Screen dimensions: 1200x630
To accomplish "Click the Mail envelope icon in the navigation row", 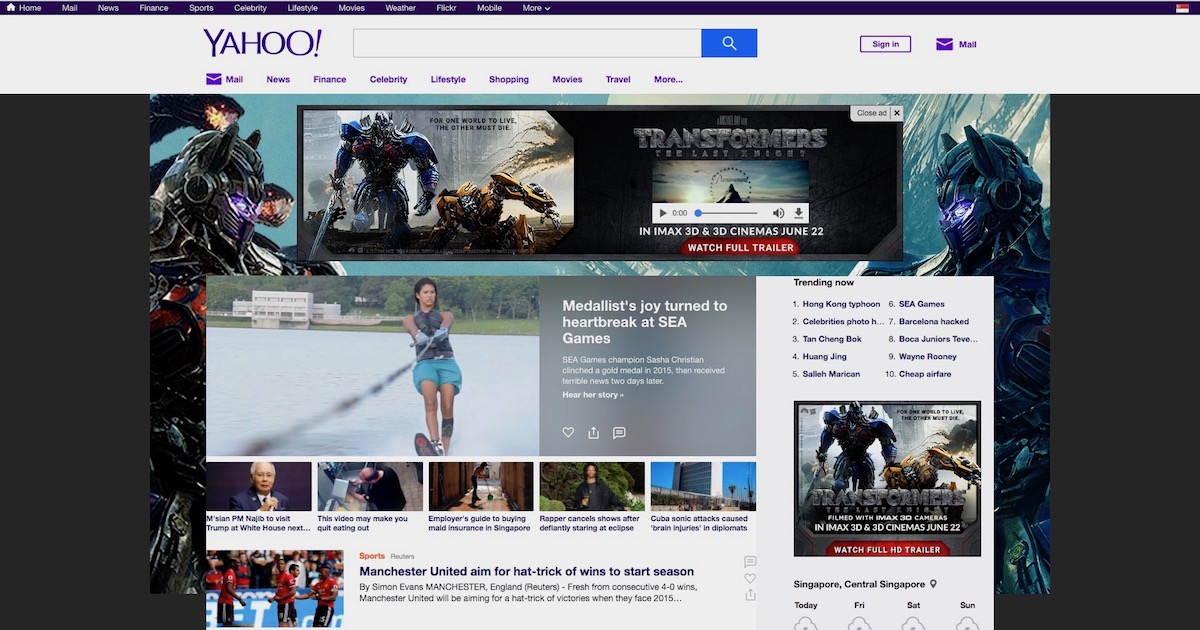I will point(213,79).
